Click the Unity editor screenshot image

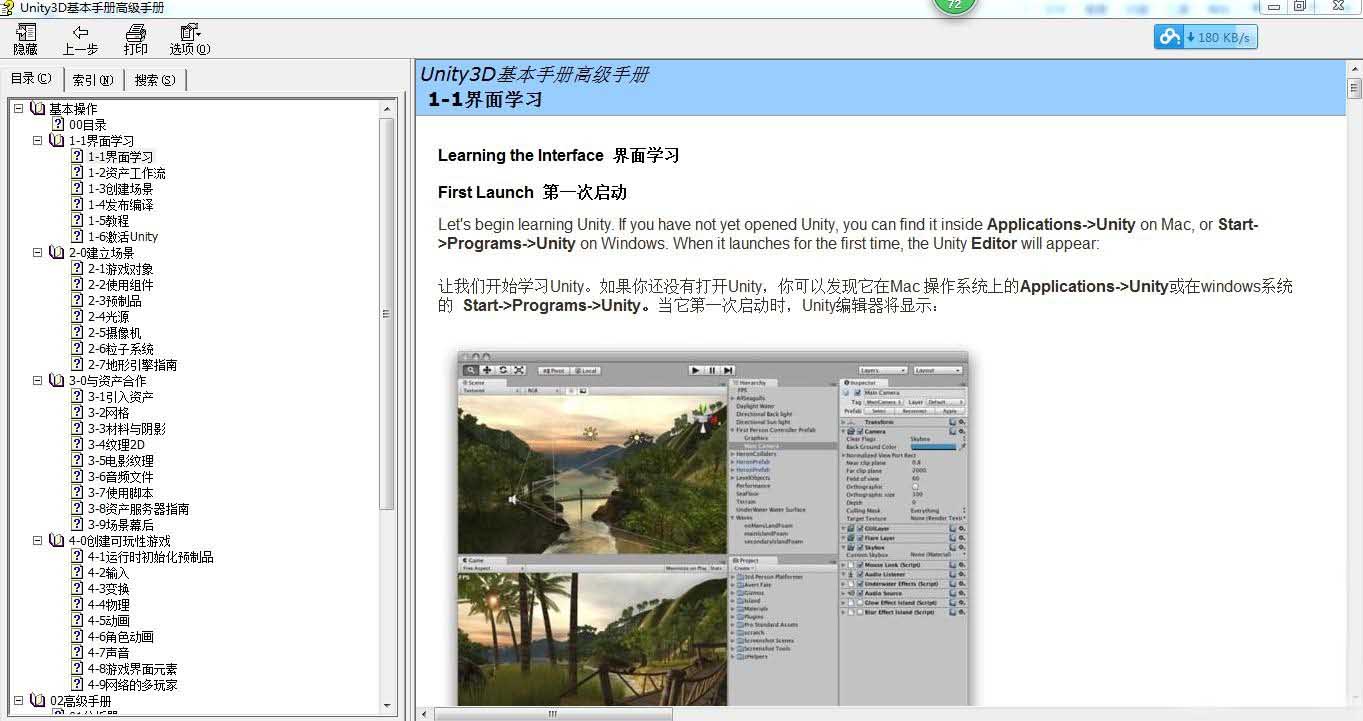[713, 528]
